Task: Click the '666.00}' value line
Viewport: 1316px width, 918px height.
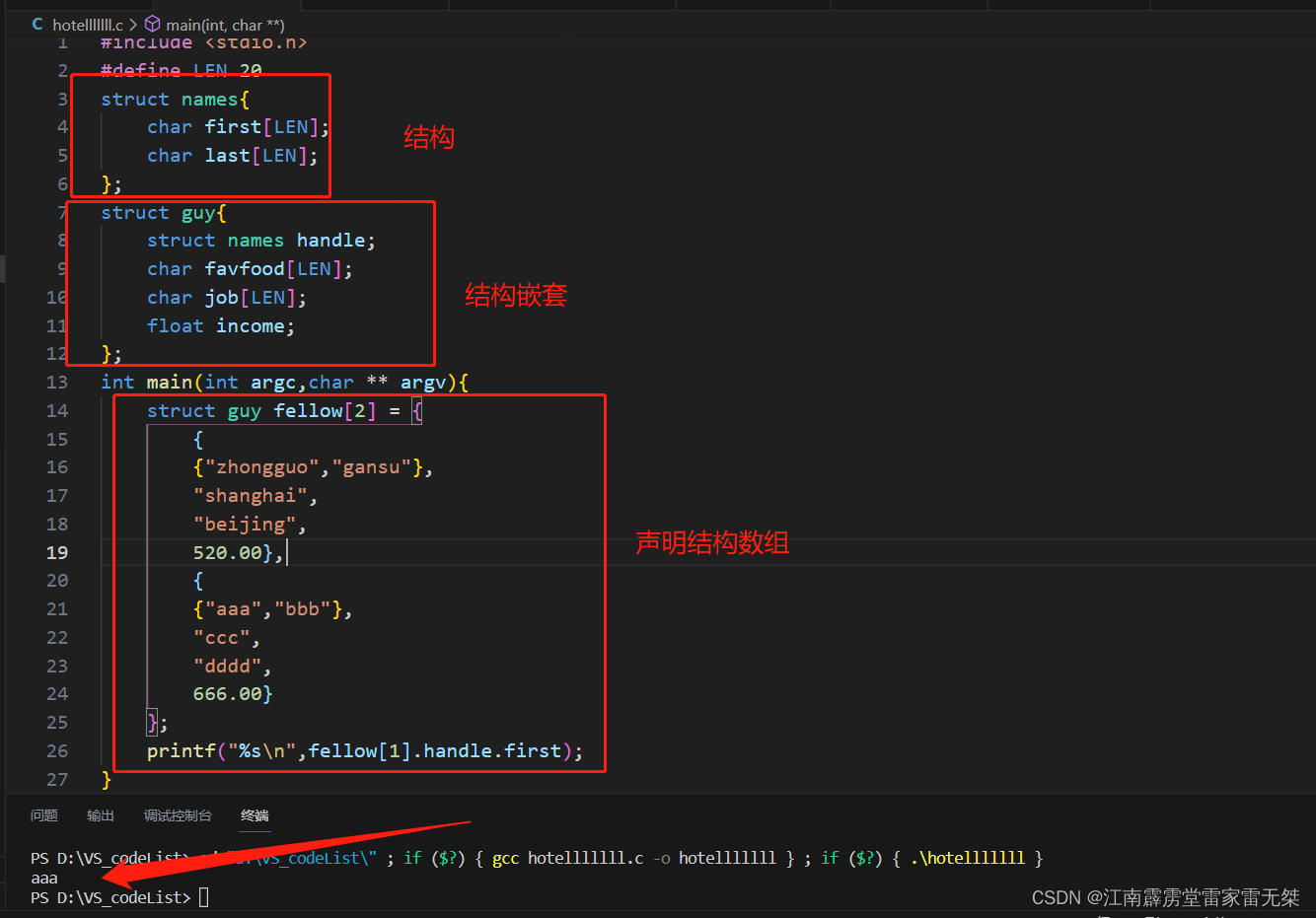Action: 233,694
